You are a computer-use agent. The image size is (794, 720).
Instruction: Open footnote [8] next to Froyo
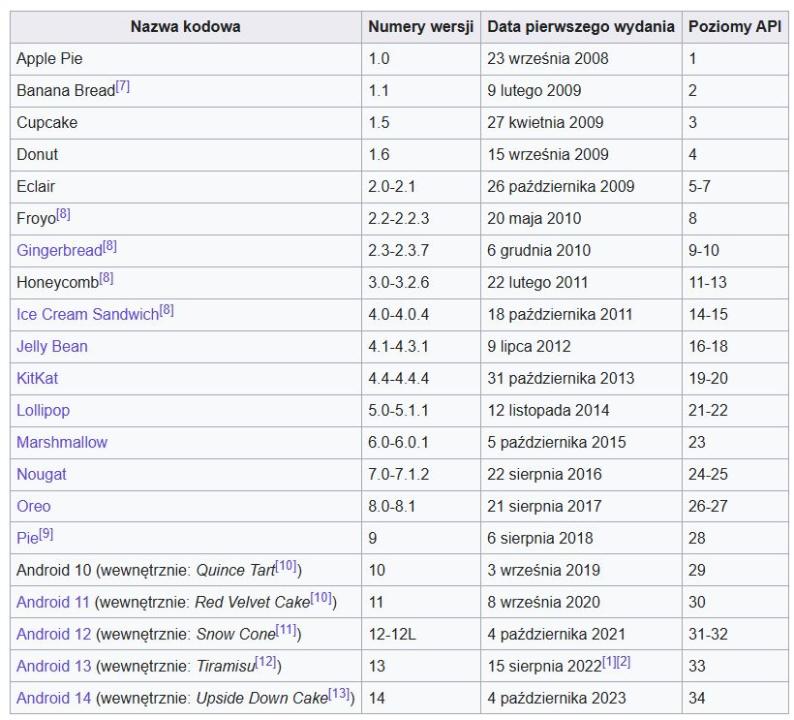[63, 215]
